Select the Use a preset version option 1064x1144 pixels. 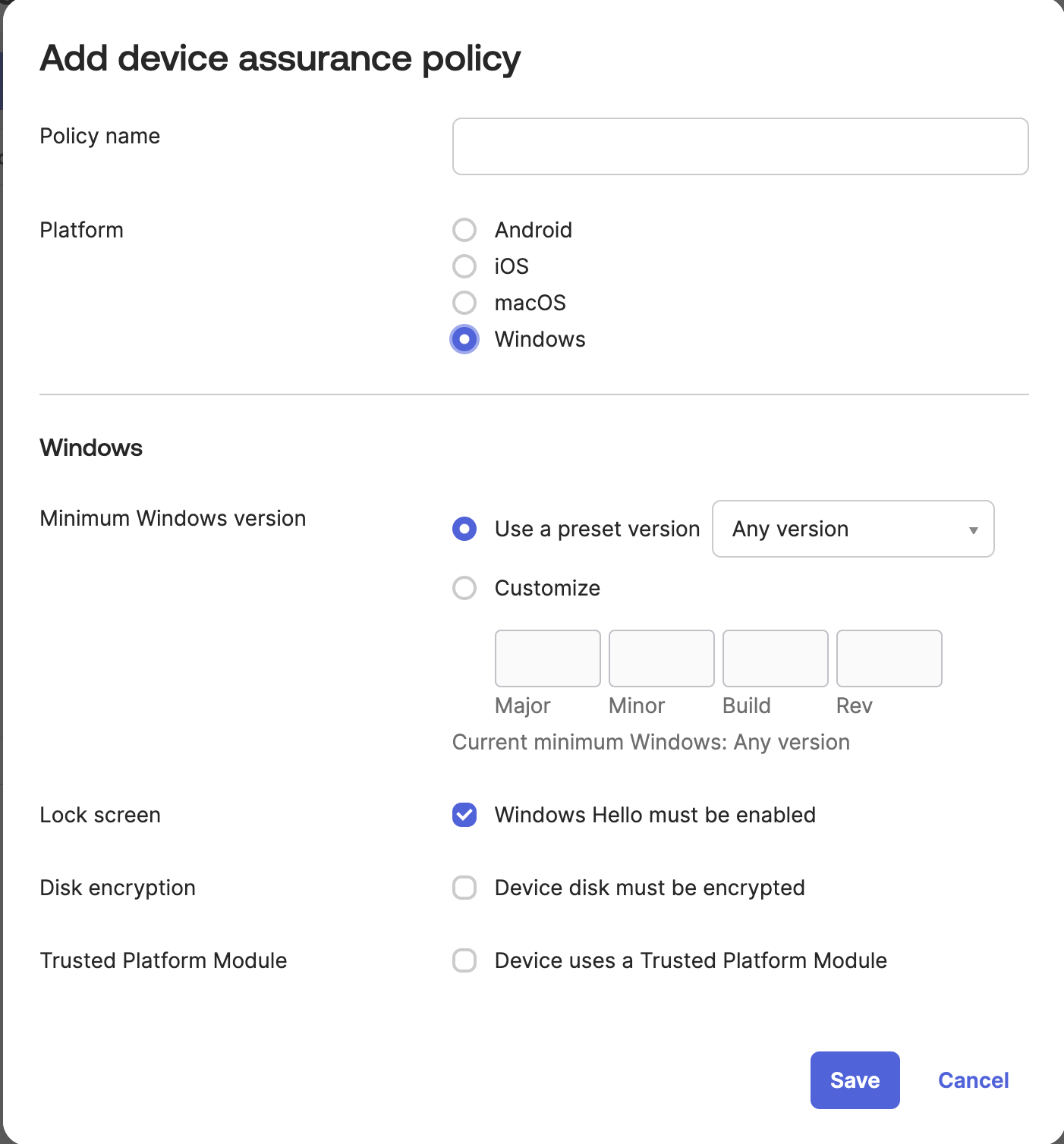(464, 529)
